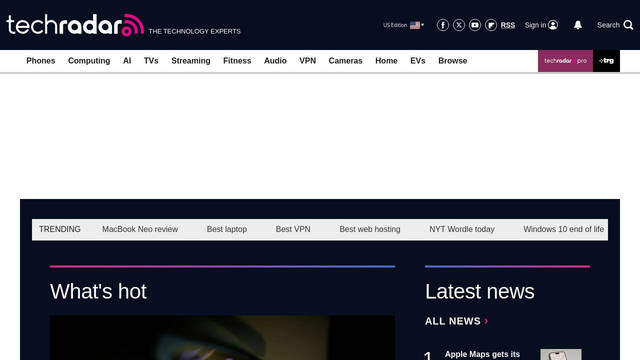Open the Computing menu
Image resolution: width=640 pixels, height=360 pixels.
[x=89, y=61]
